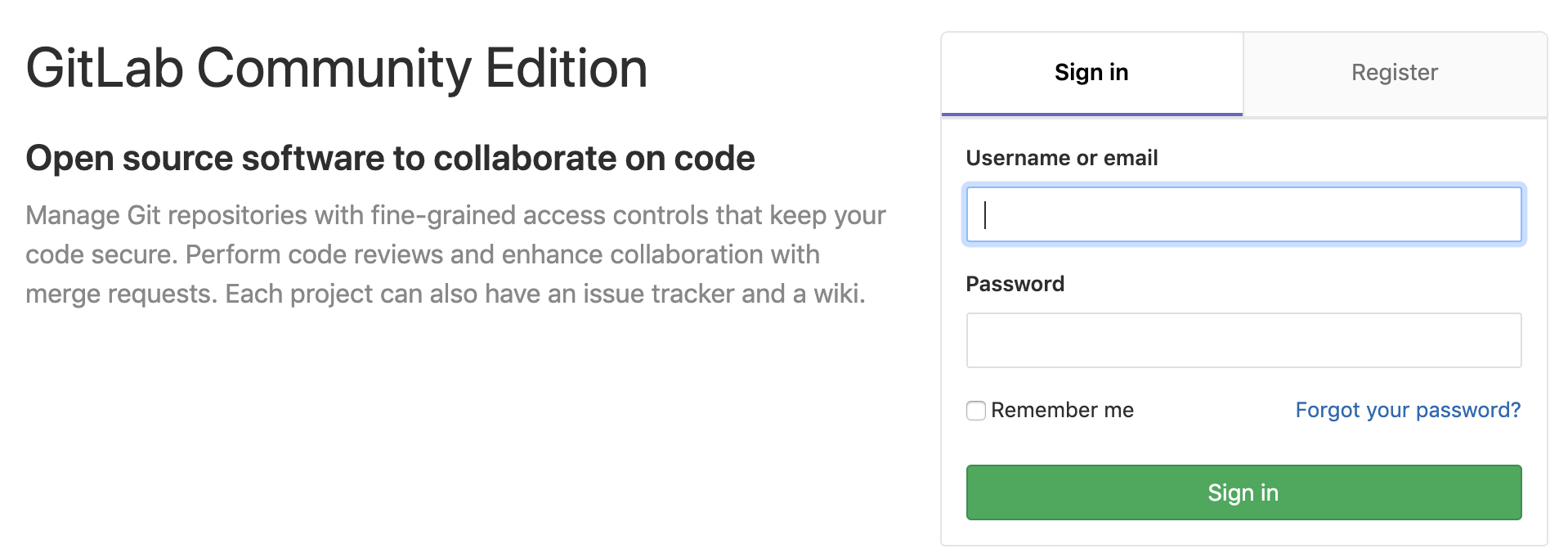This screenshot has height=553, width=1568.
Task: Switch to the Register tab
Action: click(x=1395, y=73)
